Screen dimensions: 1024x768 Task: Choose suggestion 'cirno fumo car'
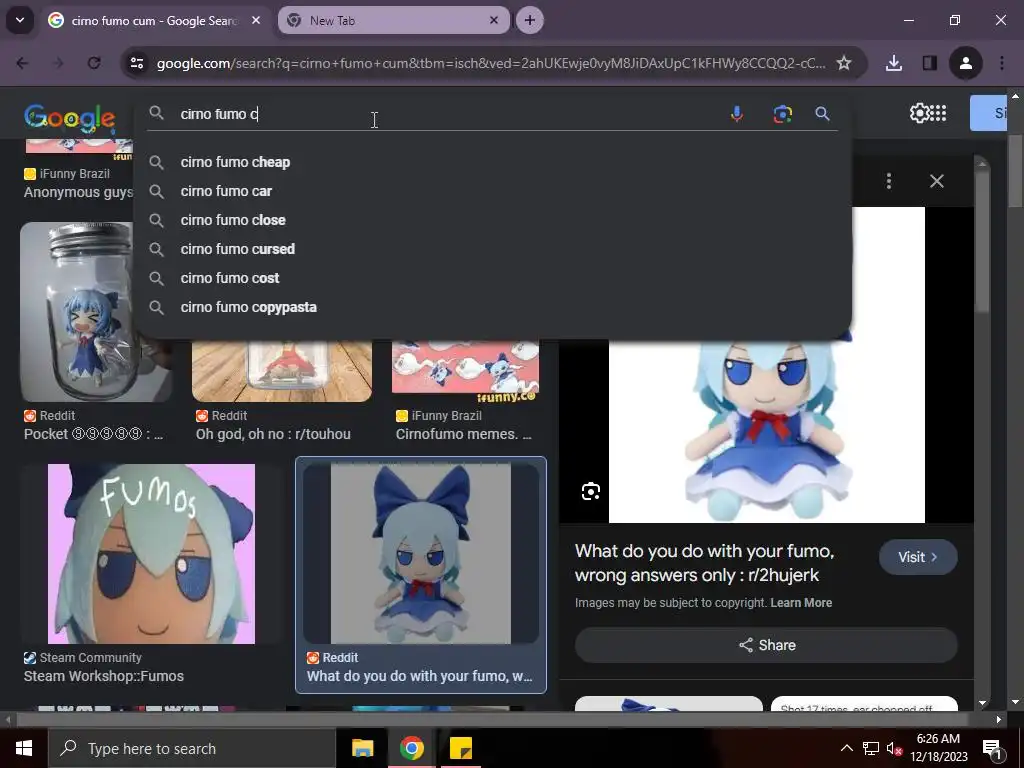point(493,191)
